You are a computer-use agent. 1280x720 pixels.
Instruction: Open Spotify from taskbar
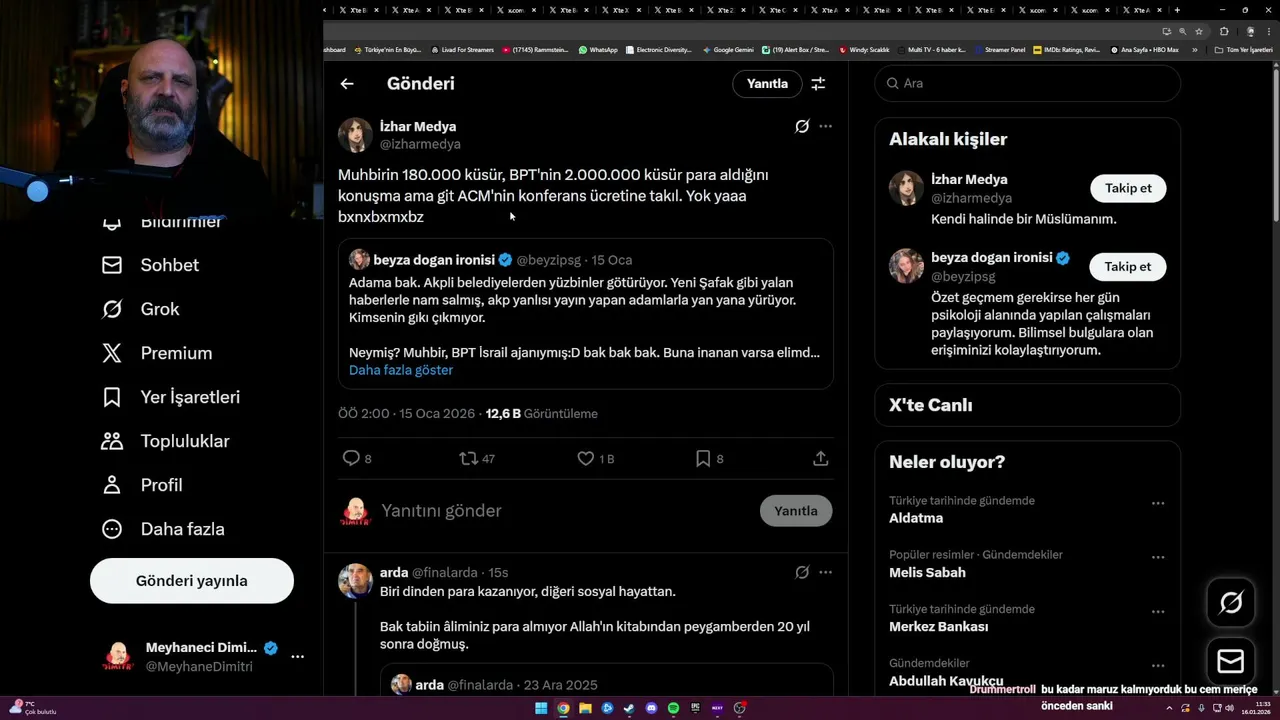coord(673,708)
